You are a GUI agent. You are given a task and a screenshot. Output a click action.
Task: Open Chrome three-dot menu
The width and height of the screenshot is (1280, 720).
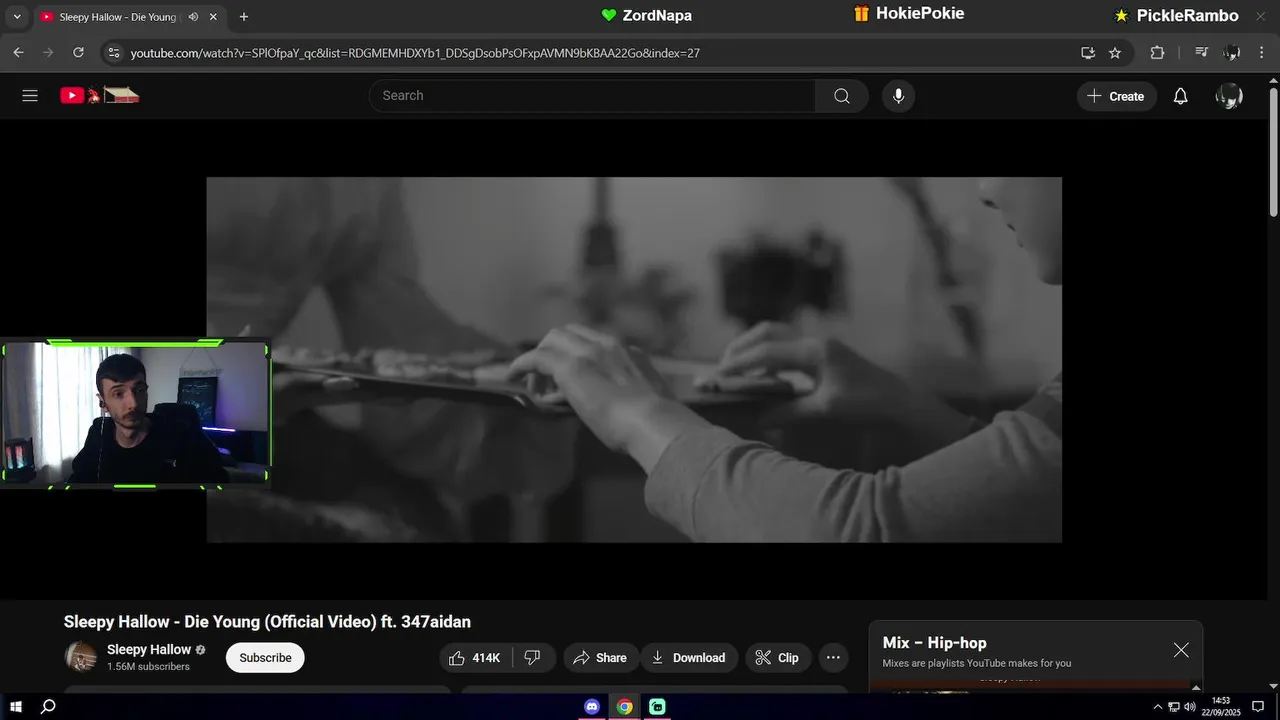pos(1262,53)
